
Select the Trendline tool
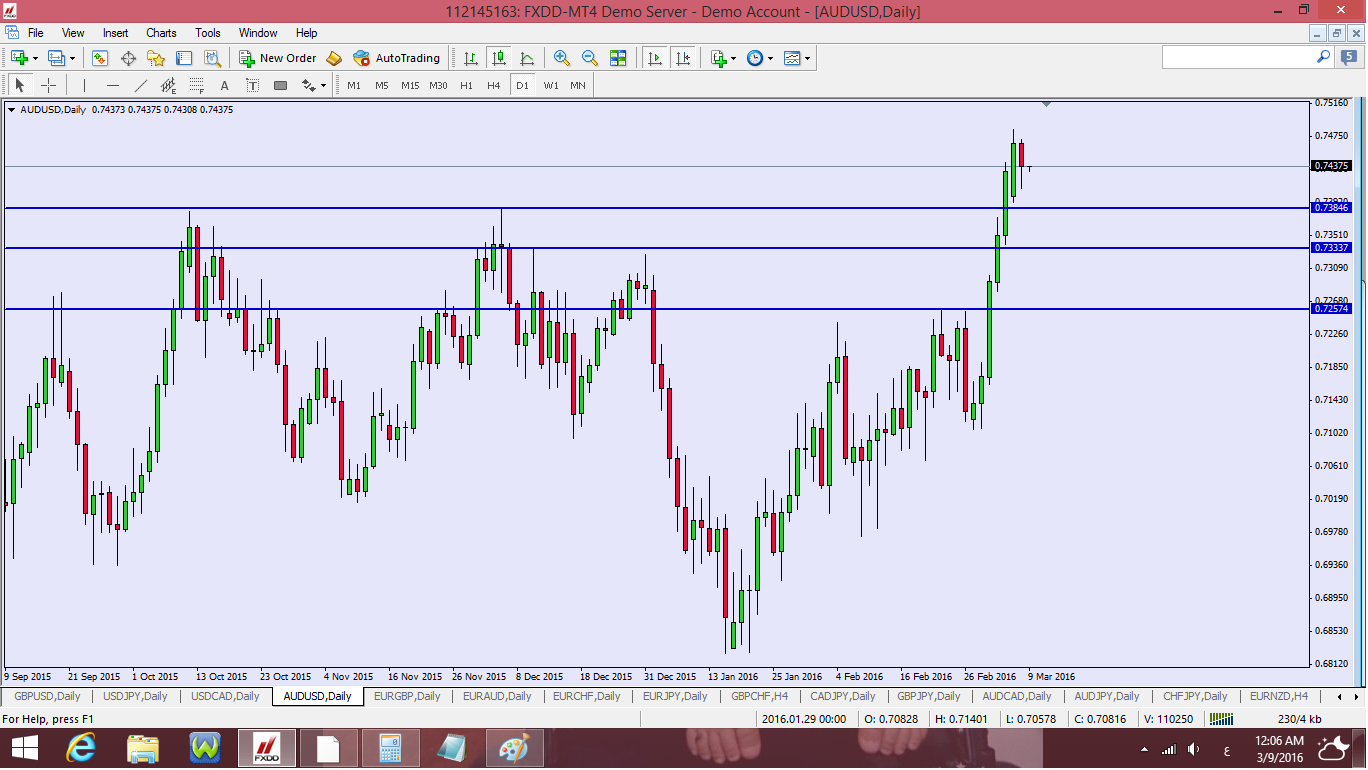tap(140, 85)
